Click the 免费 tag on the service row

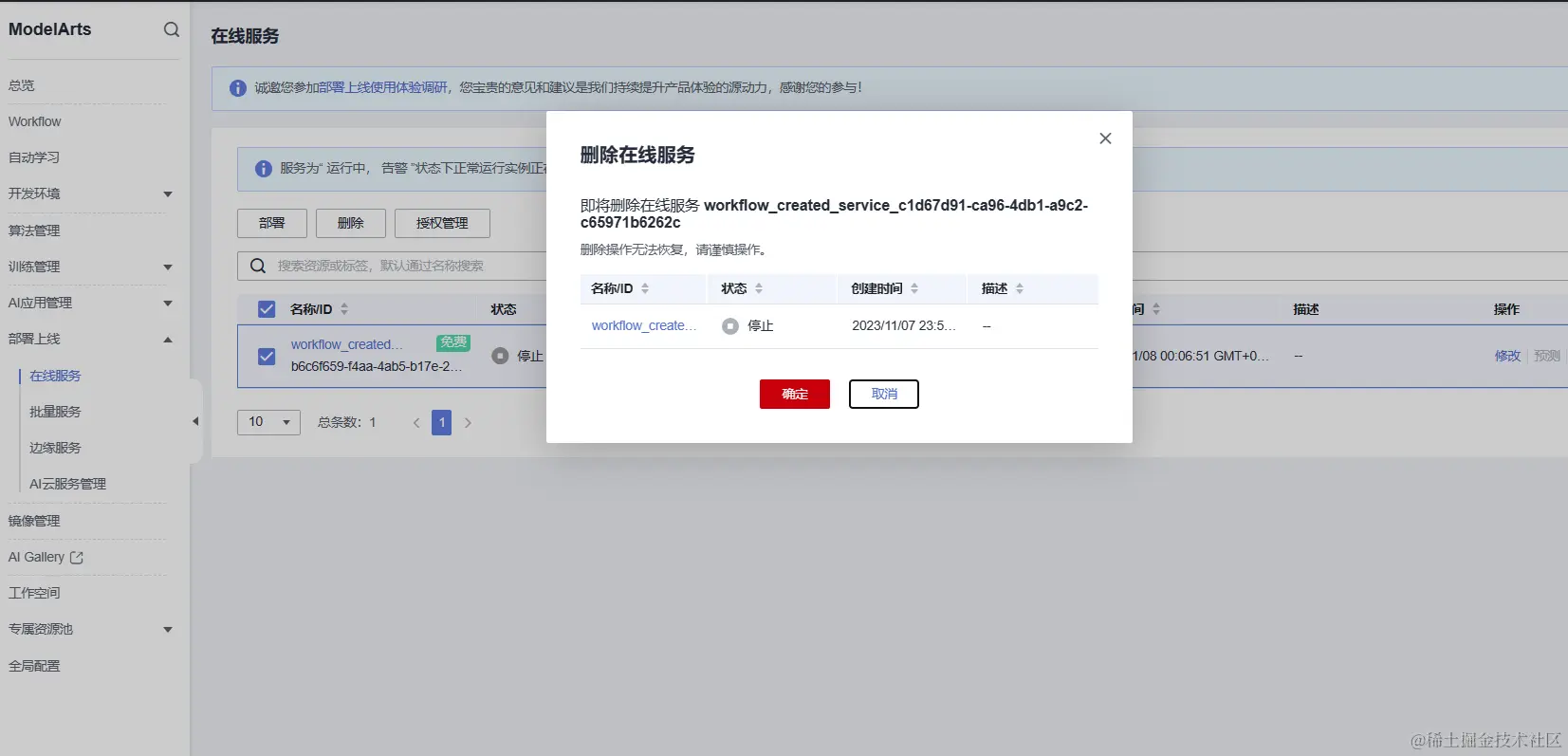pyautogui.click(x=453, y=342)
